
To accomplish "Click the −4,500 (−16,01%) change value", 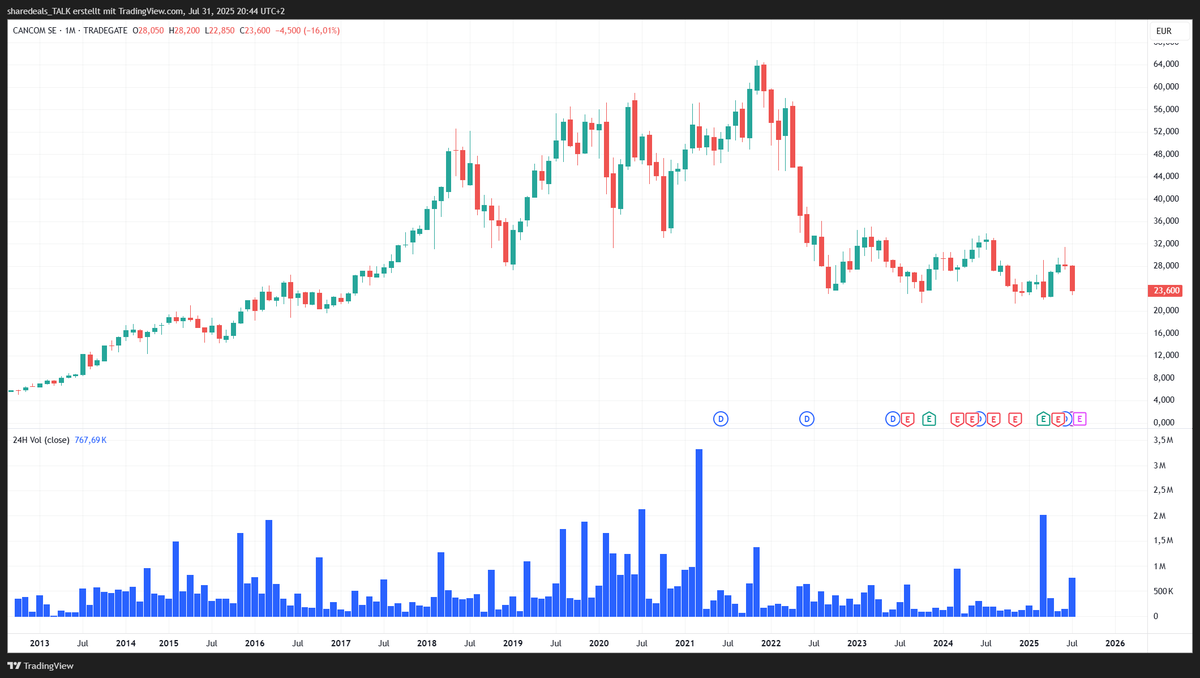I will coord(308,31).
